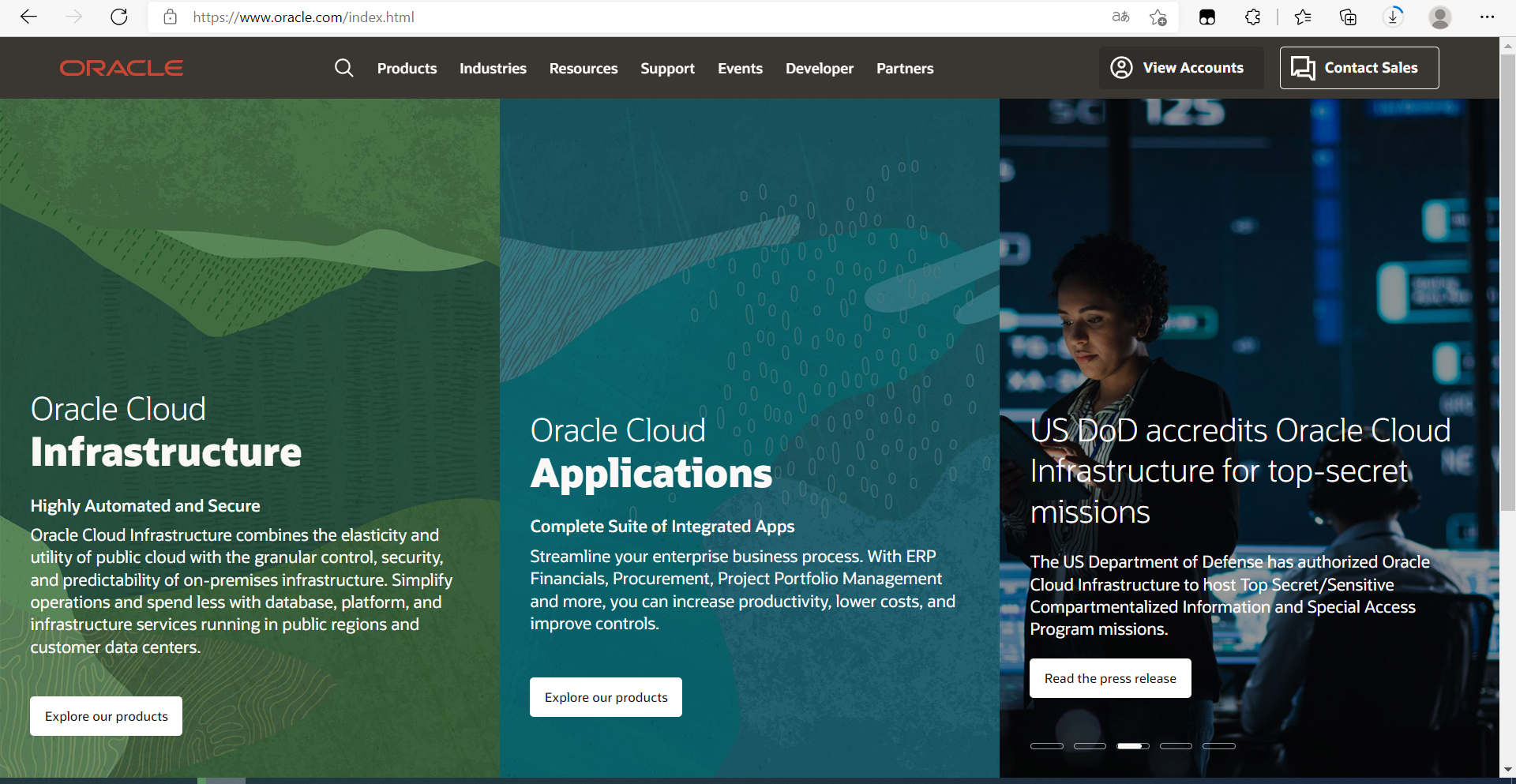Open the Products menu
Screen dimensions: 1516x784
coord(407,69)
